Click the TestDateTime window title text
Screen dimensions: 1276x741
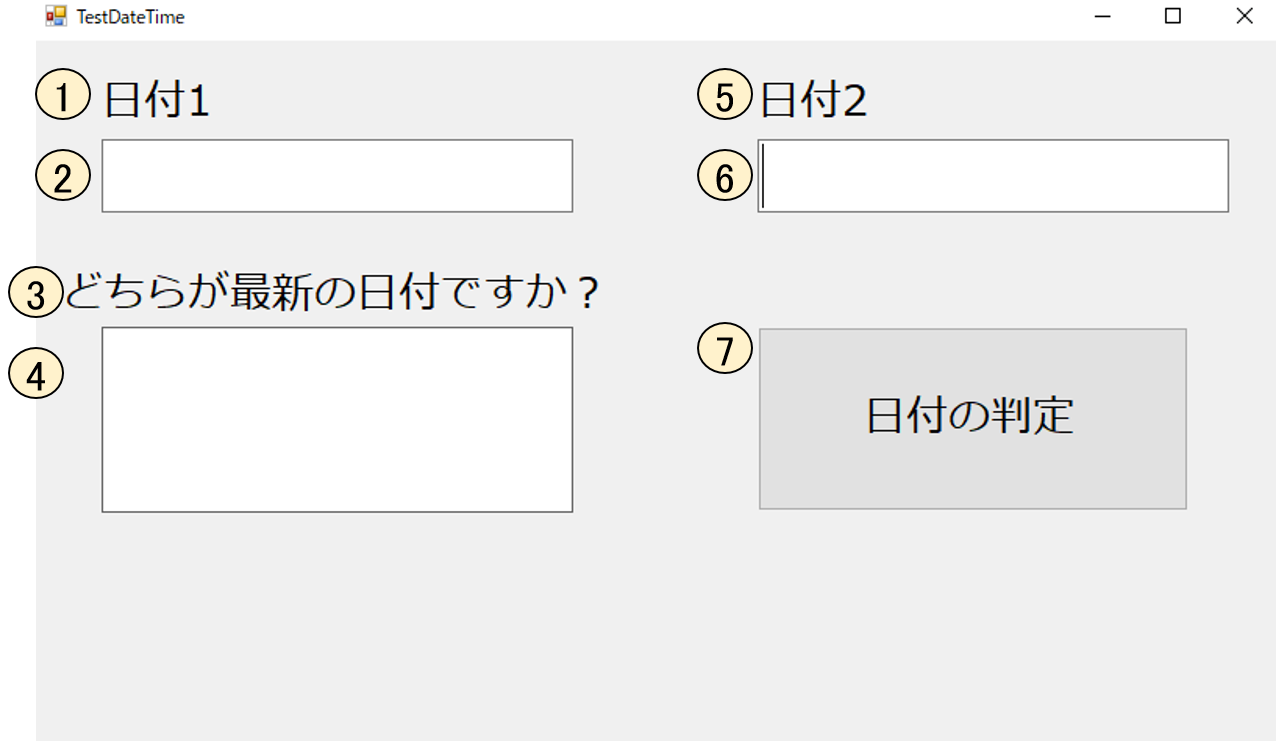coord(130,17)
